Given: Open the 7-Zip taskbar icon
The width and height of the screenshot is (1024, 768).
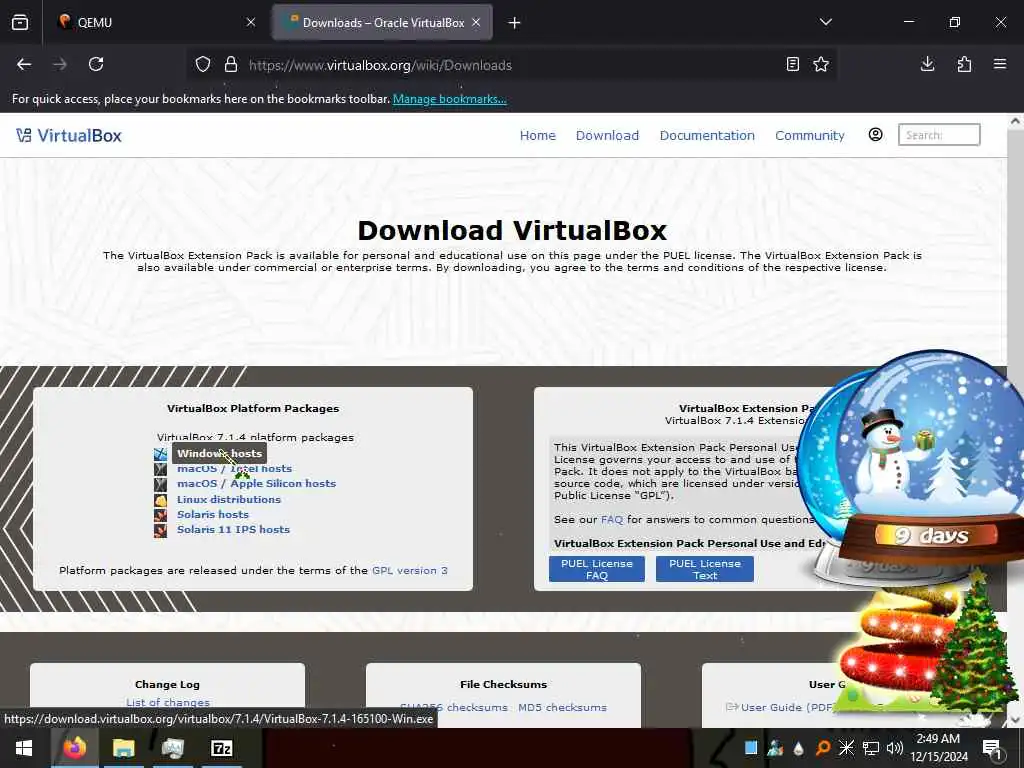Looking at the screenshot, I should tap(222, 748).
